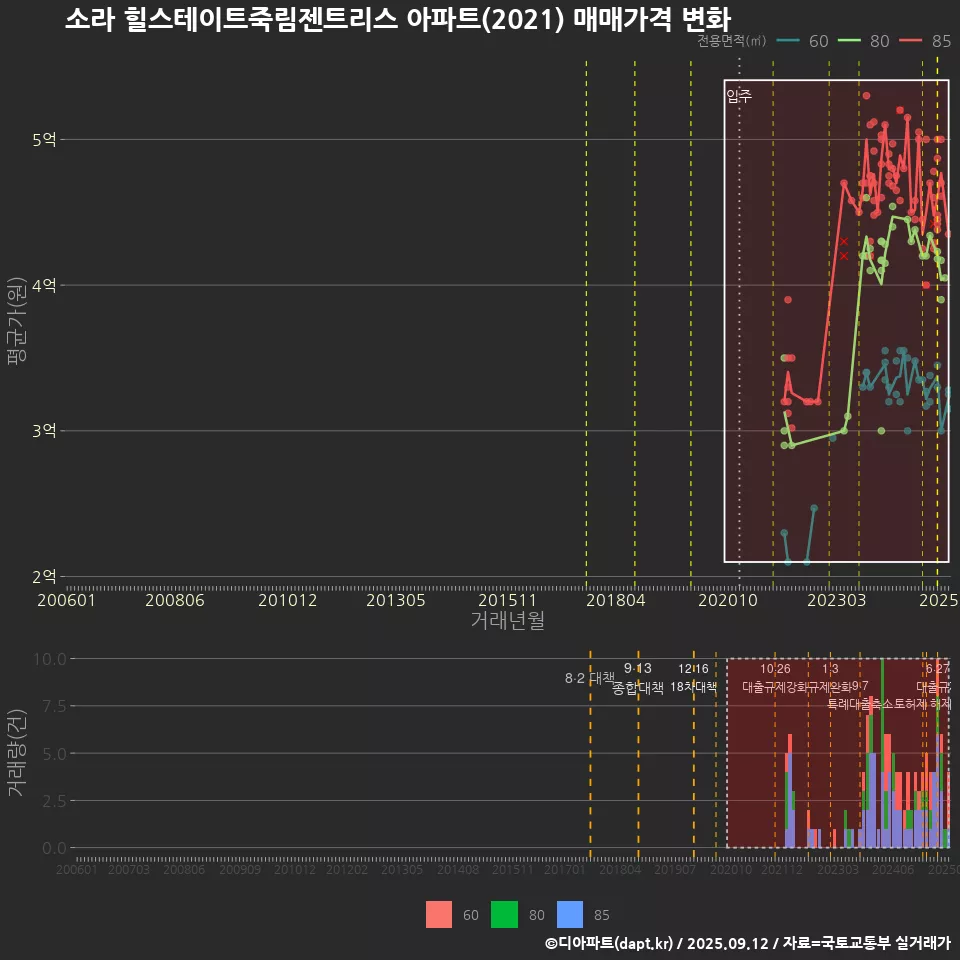Click the '6·27' policy date annotation
Viewport: 960px width, 960px height.
(x=937, y=669)
